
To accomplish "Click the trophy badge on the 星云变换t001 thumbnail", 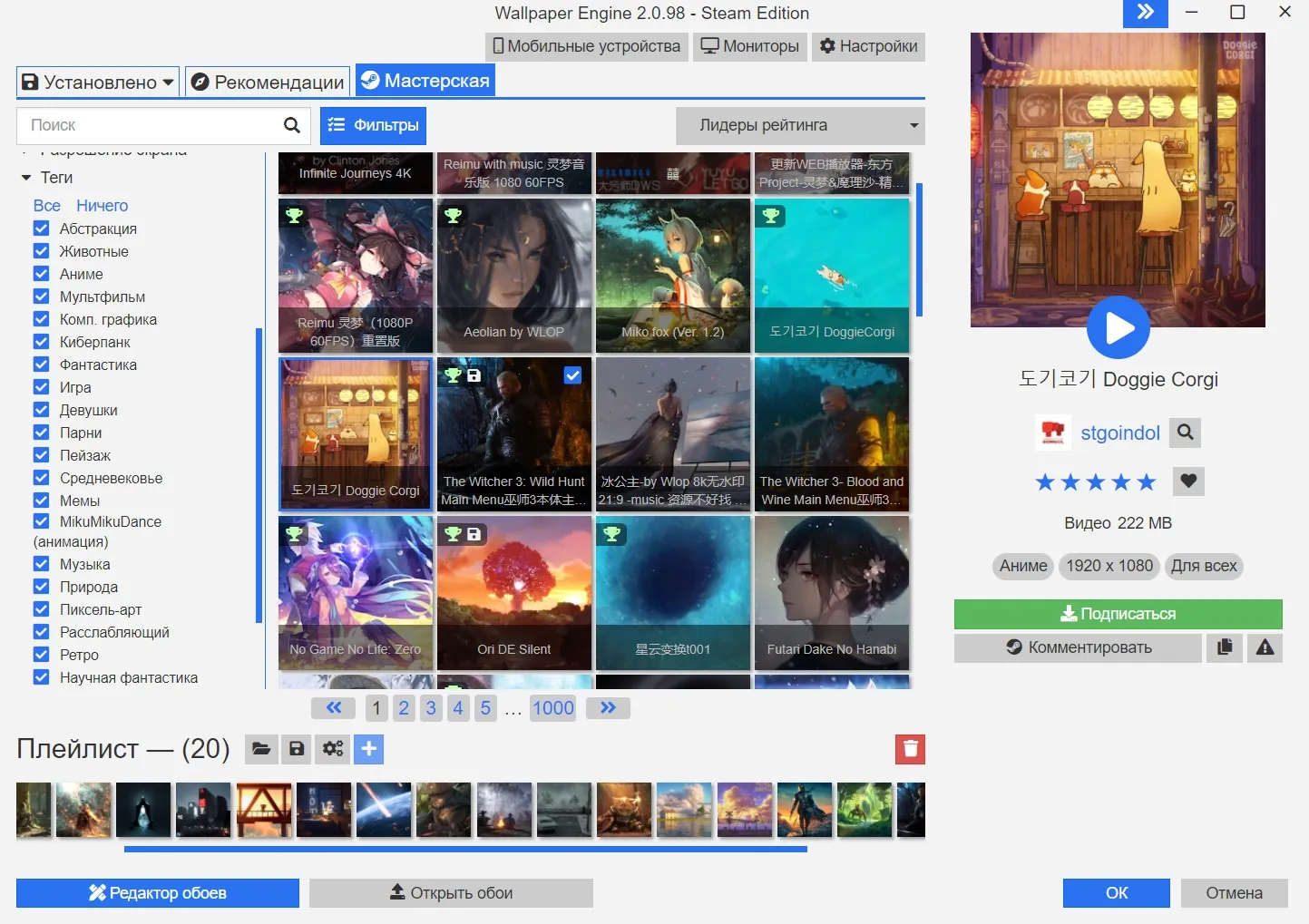I will [x=611, y=534].
